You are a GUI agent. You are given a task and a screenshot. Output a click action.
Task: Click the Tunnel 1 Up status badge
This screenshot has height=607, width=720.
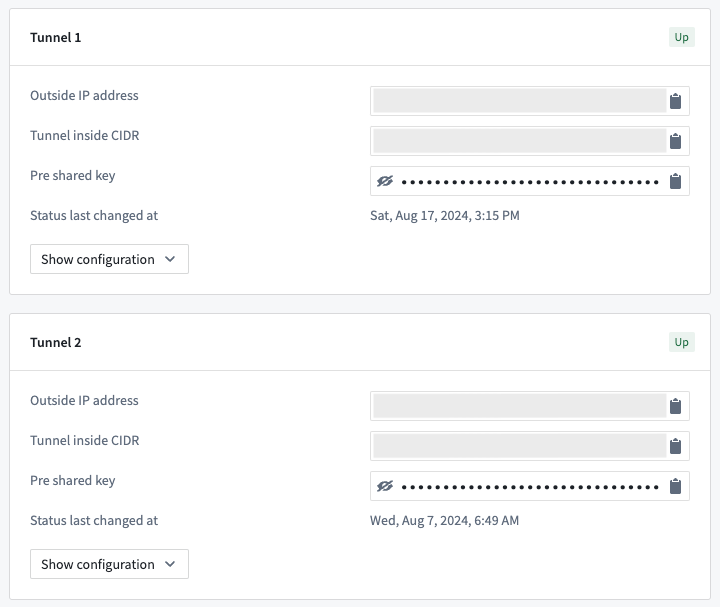[x=681, y=38]
